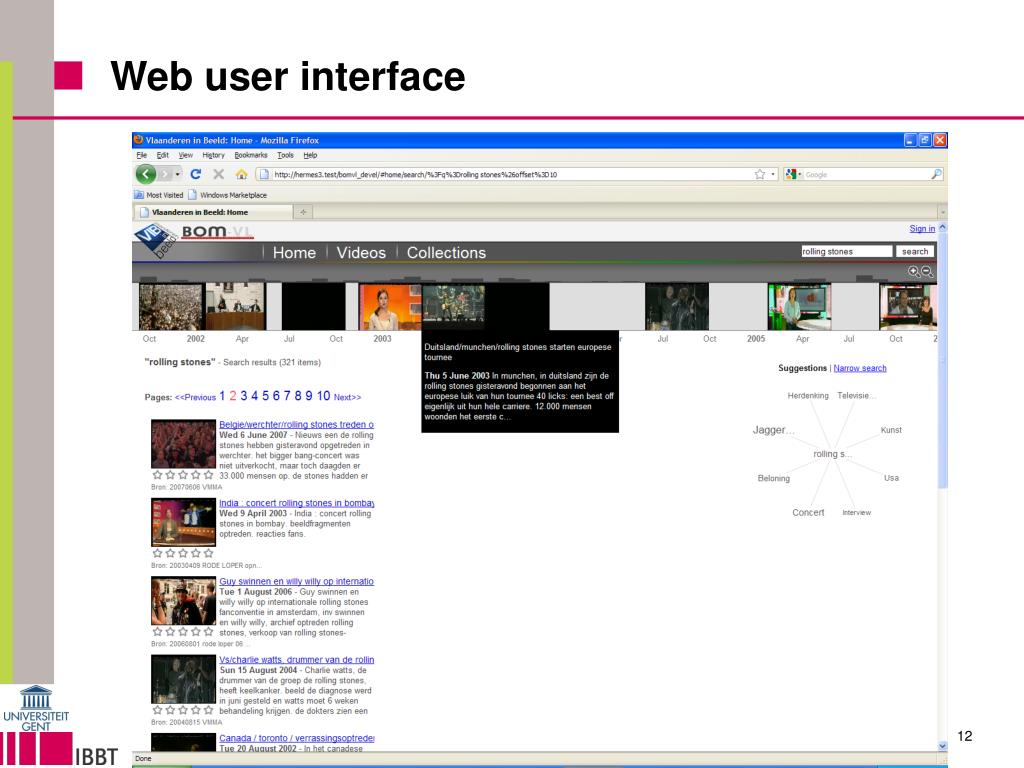The width and height of the screenshot is (1024, 768).
Task: Open results page 3
Action: (x=244, y=396)
